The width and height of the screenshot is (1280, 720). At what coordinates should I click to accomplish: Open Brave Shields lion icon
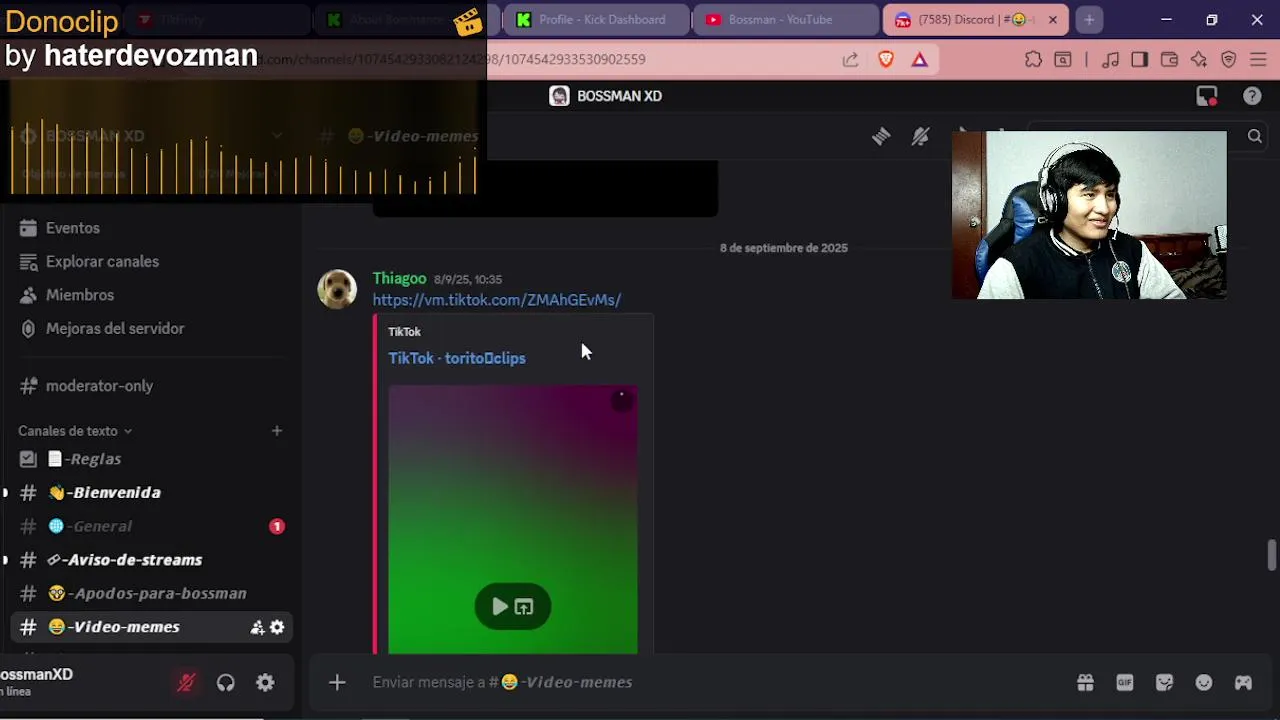[x=885, y=60]
